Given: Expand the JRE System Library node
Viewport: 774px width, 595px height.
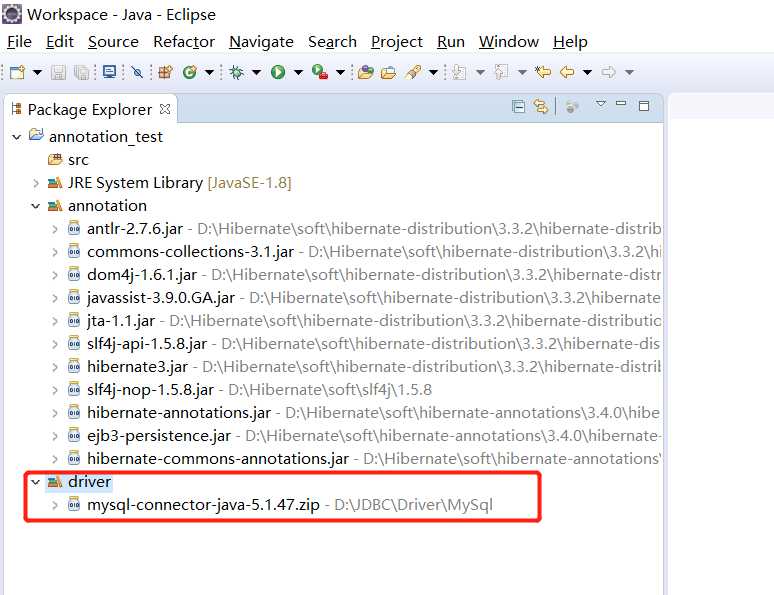Looking at the screenshot, I should pos(36,183).
